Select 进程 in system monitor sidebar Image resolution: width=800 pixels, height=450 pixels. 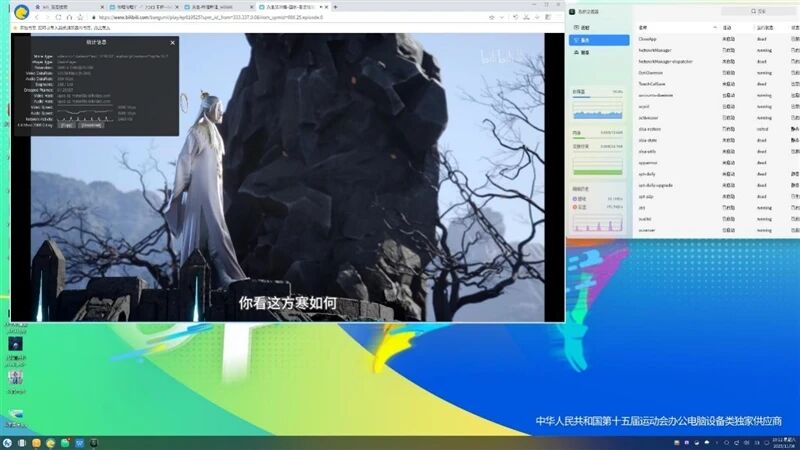585,27
